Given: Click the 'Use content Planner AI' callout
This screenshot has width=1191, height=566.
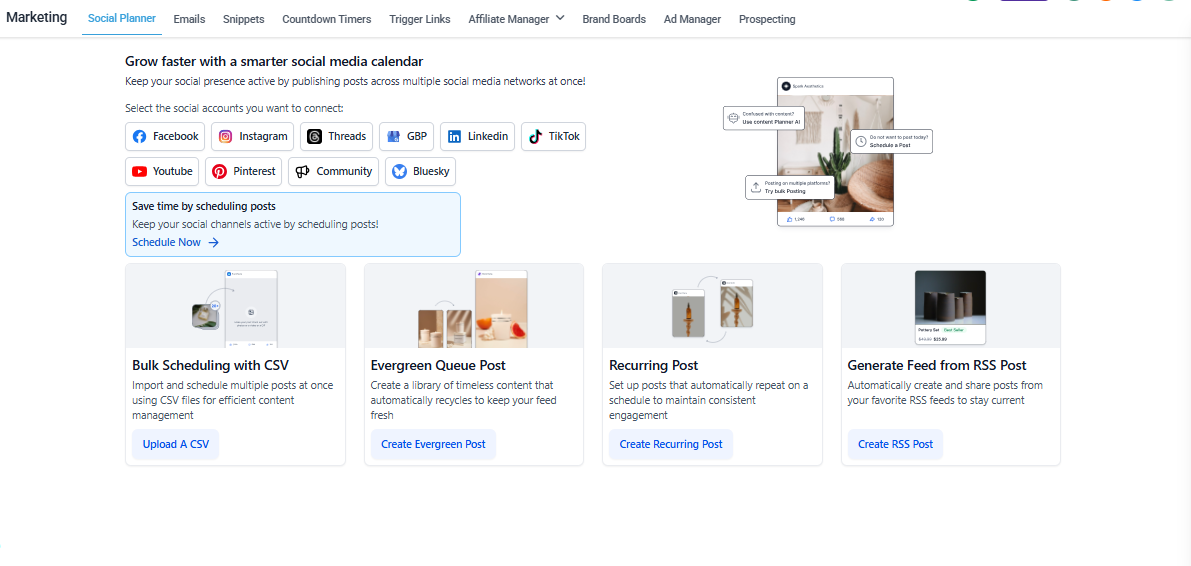Looking at the screenshot, I should pos(763,118).
